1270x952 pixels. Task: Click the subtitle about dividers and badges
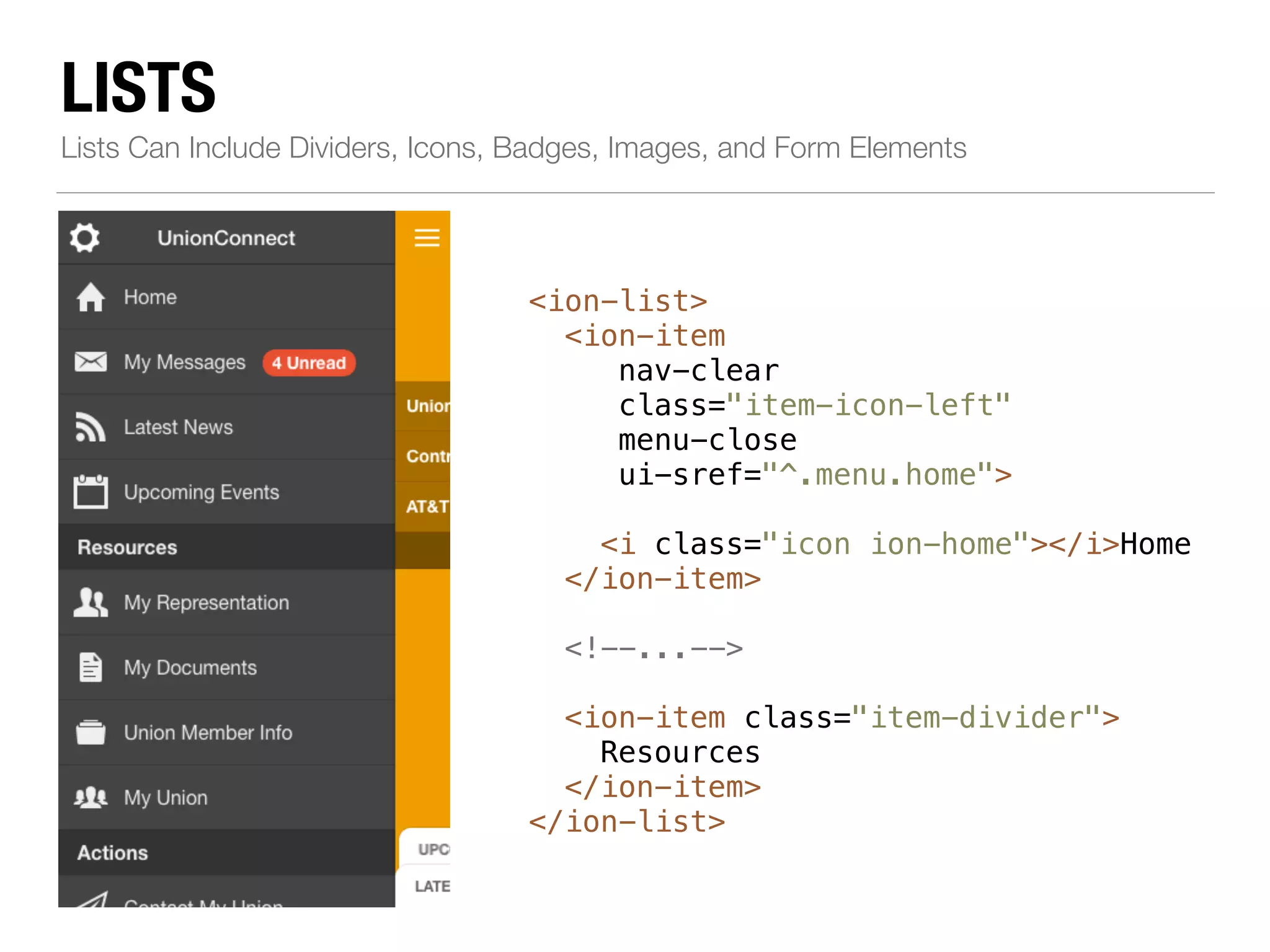(513, 148)
